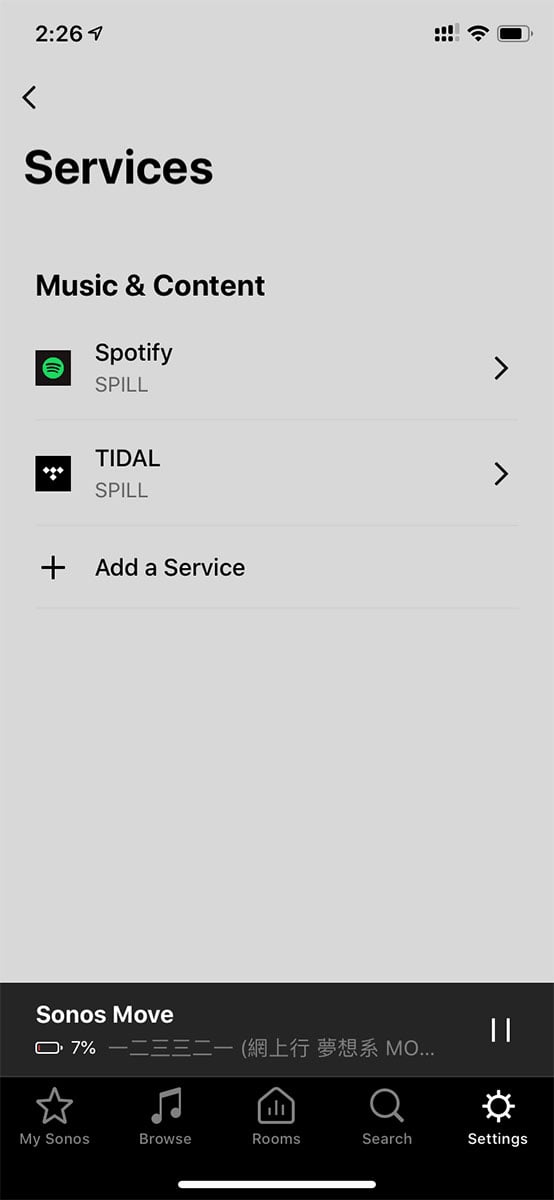Tap the back arrow above Services
Screen dimensions: 554x1200
coord(29,97)
